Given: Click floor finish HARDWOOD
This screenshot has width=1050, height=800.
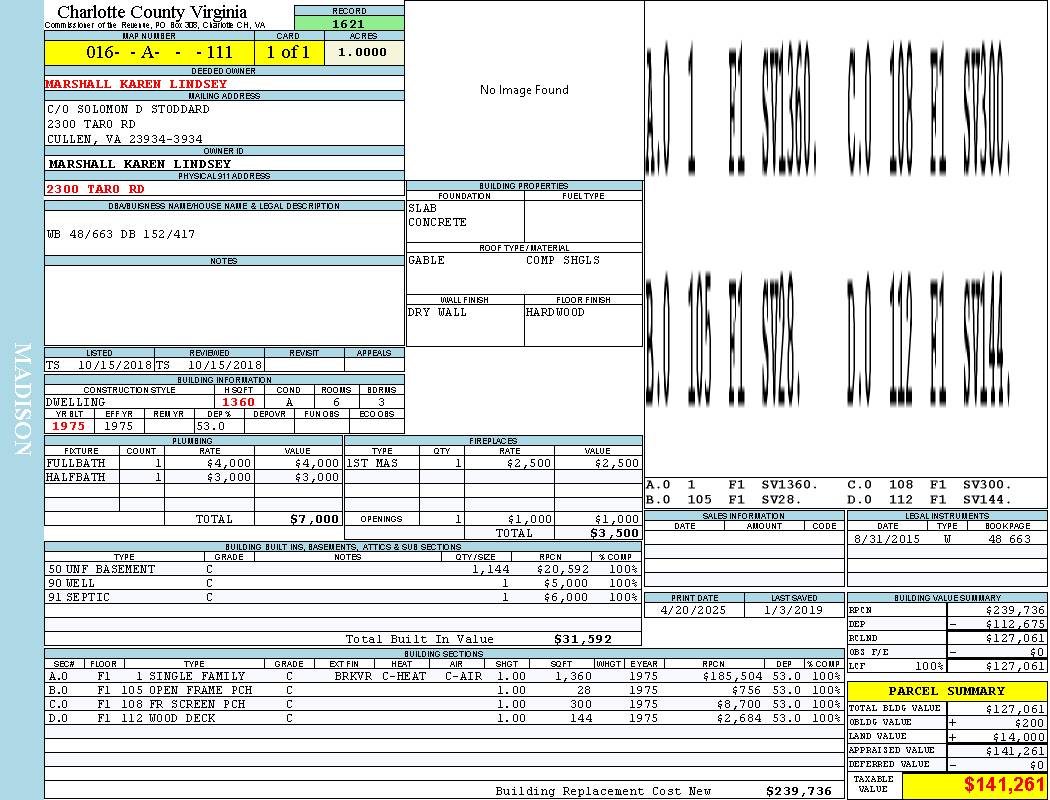Looking at the screenshot, I should click(x=555, y=313).
